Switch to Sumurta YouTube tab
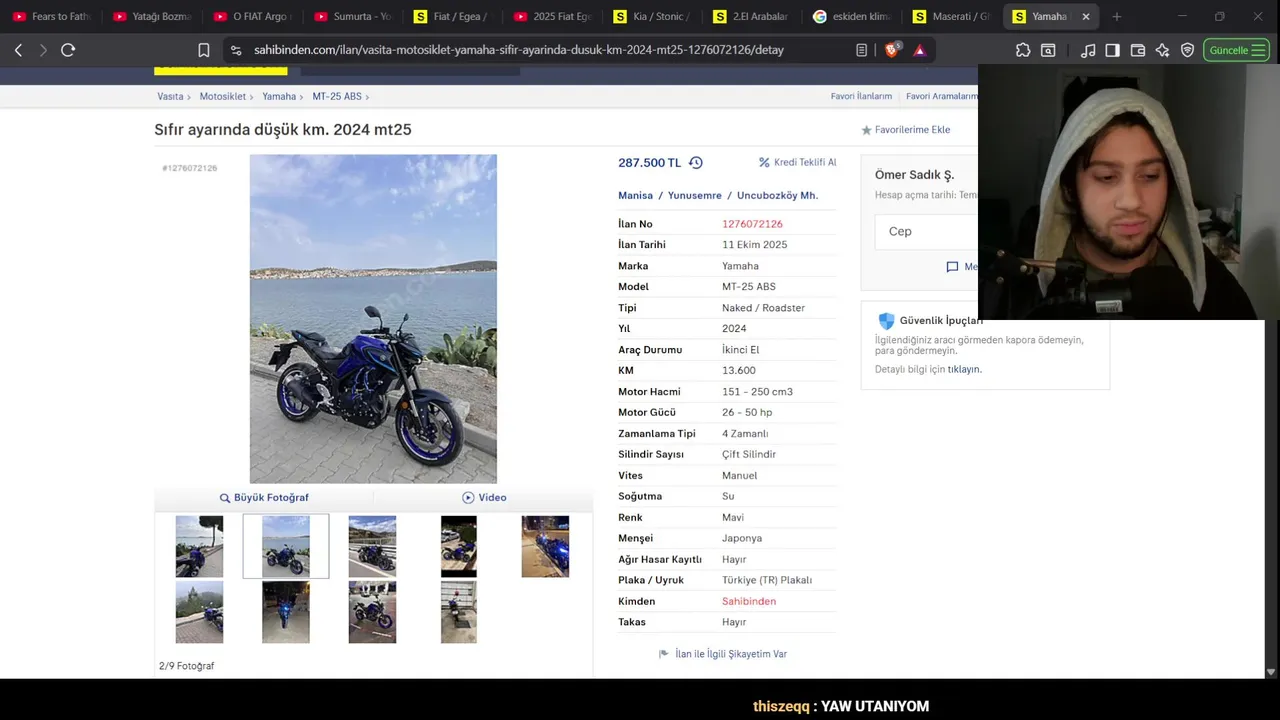The height and width of the screenshot is (720, 1280). tap(352, 16)
